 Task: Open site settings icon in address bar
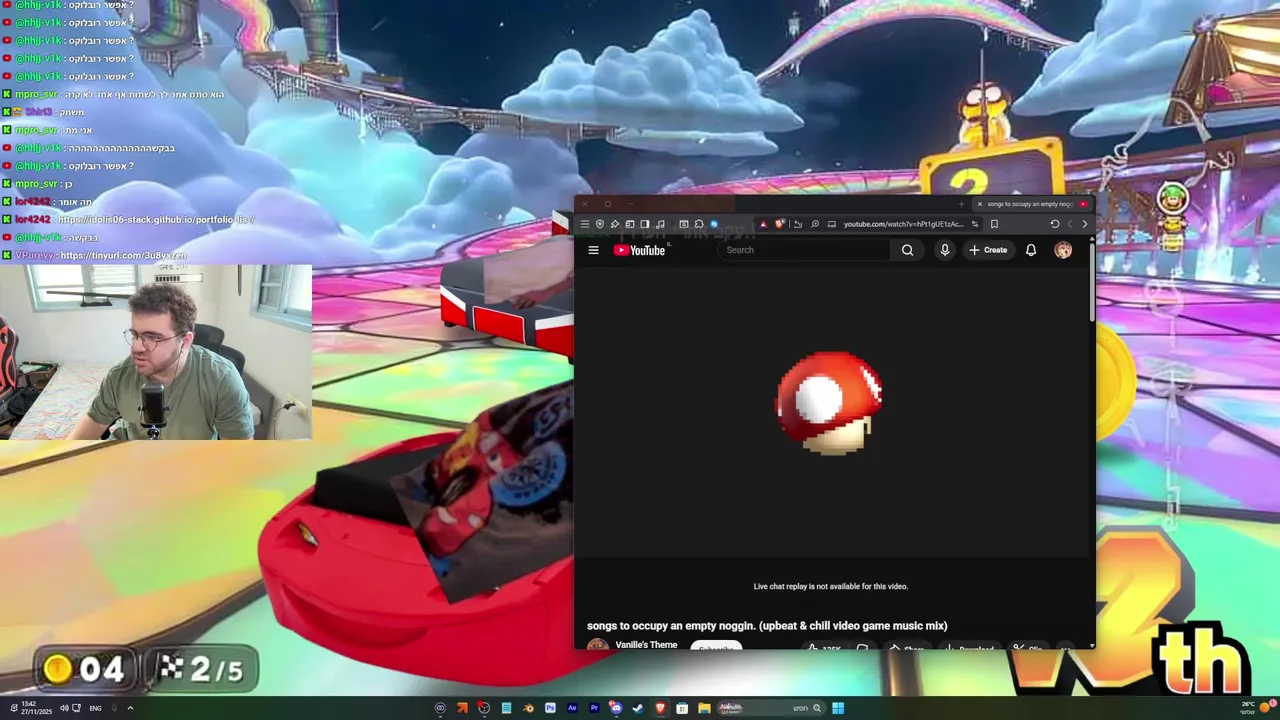975,224
